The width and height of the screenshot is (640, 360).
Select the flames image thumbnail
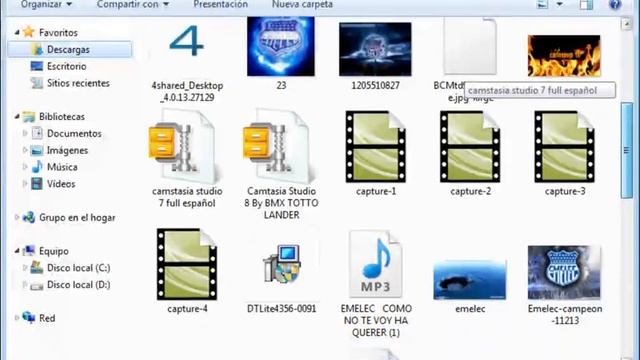pyautogui.click(x=564, y=56)
